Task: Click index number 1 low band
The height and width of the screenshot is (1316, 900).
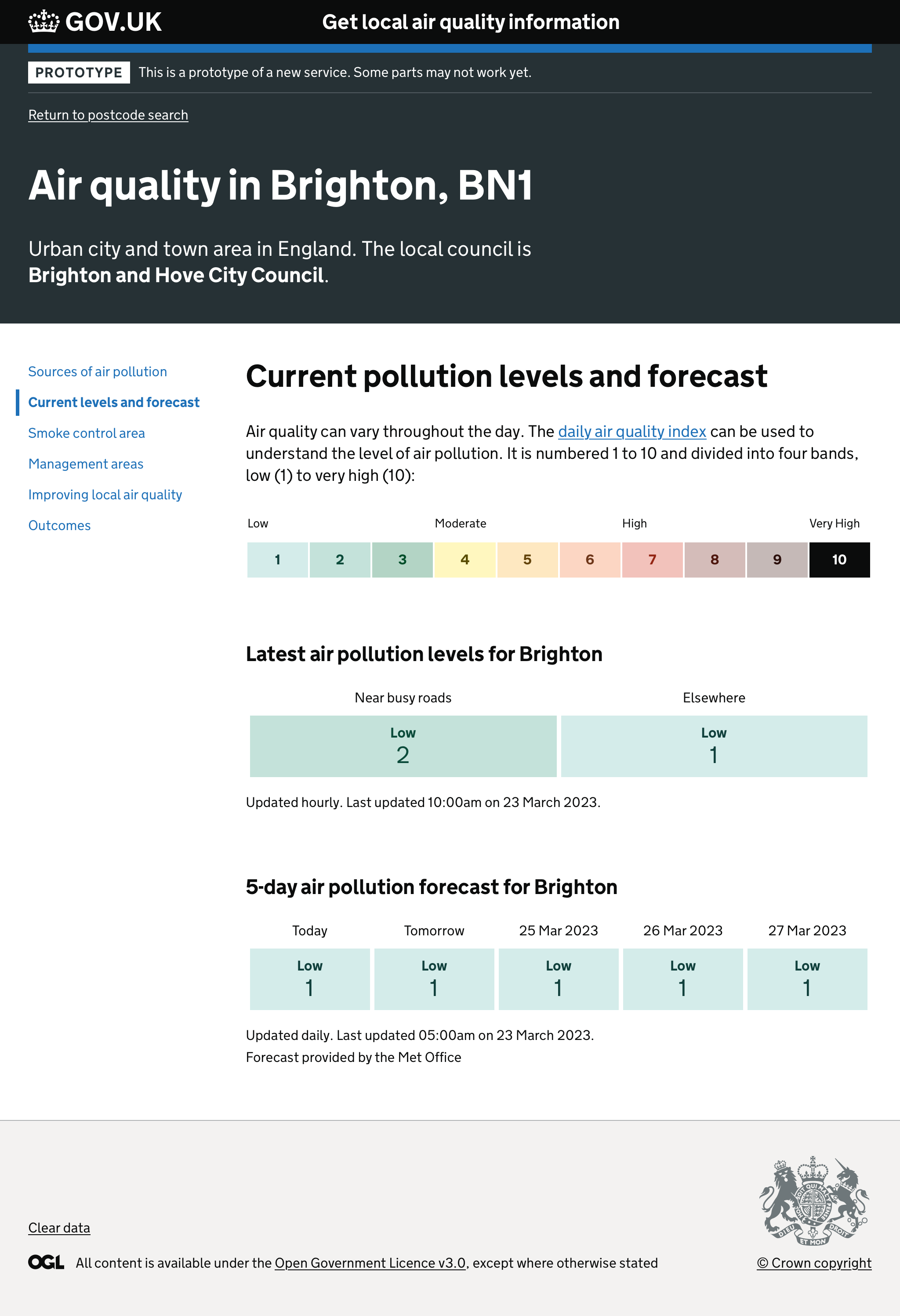Action: click(279, 559)
